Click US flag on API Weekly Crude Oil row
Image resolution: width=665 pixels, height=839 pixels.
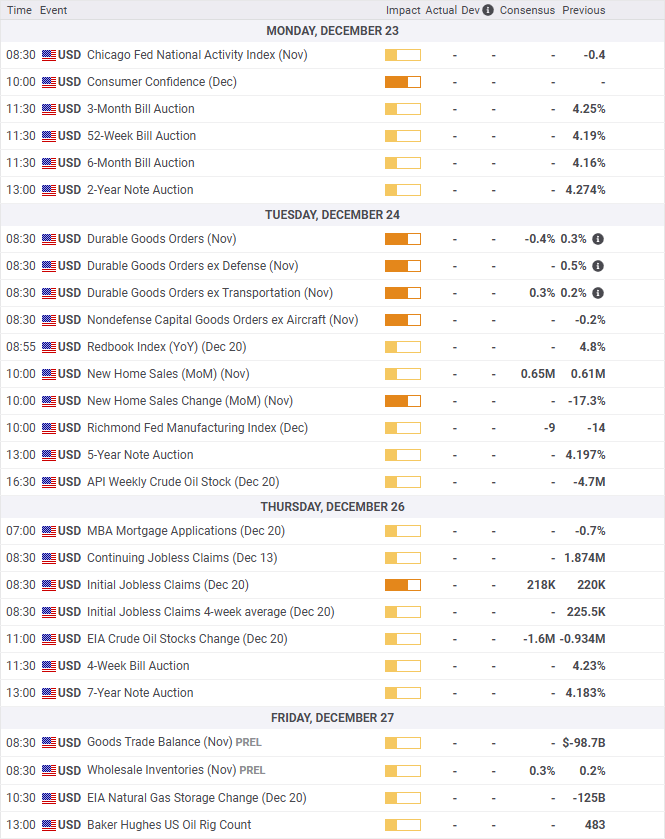coord(49,482)
